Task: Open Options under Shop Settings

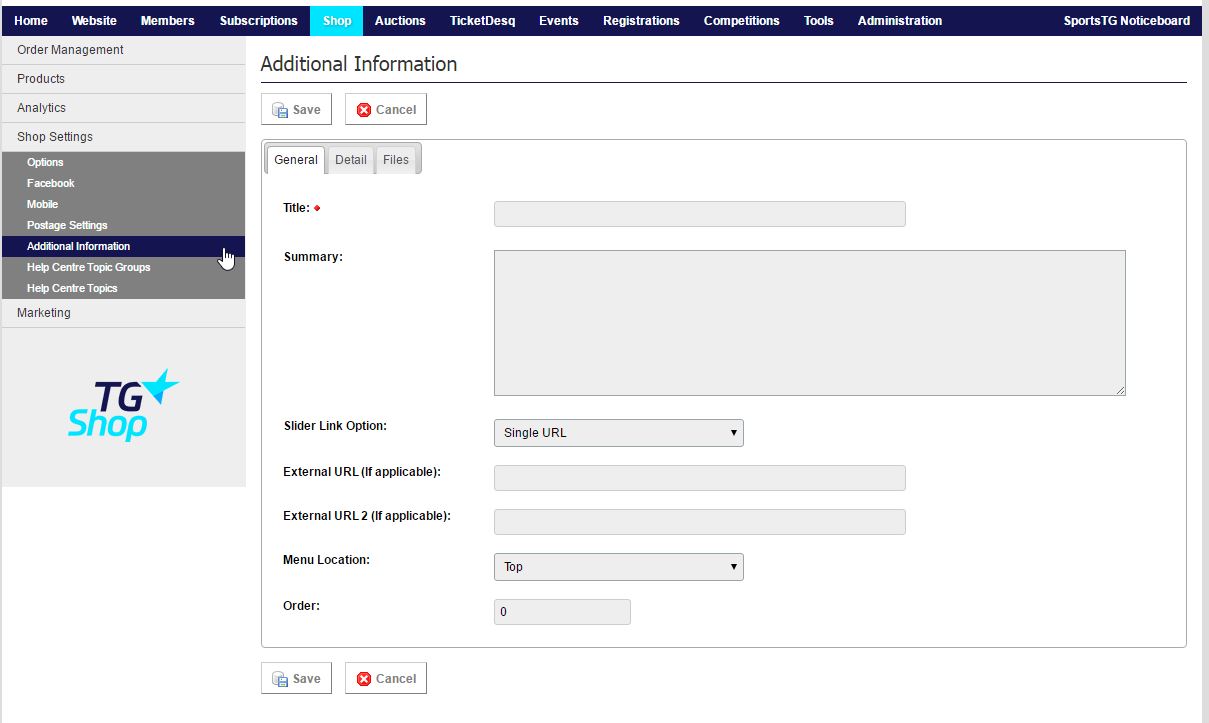Action: tap(123, 162)
